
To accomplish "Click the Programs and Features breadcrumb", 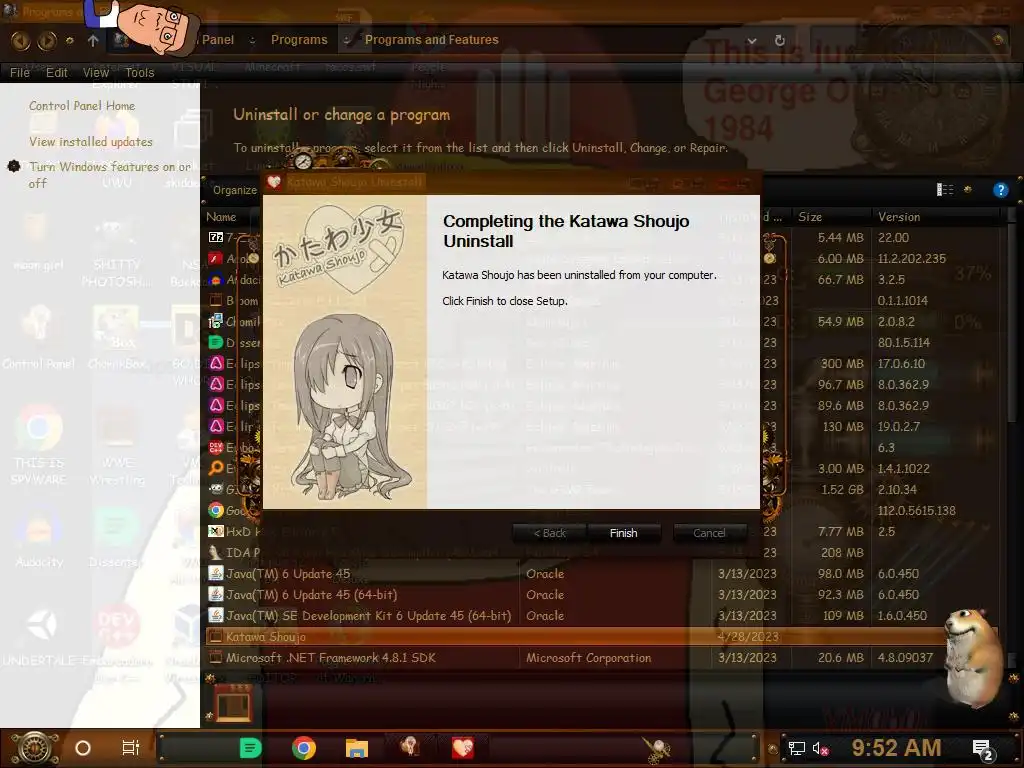I will pos(432,40).
